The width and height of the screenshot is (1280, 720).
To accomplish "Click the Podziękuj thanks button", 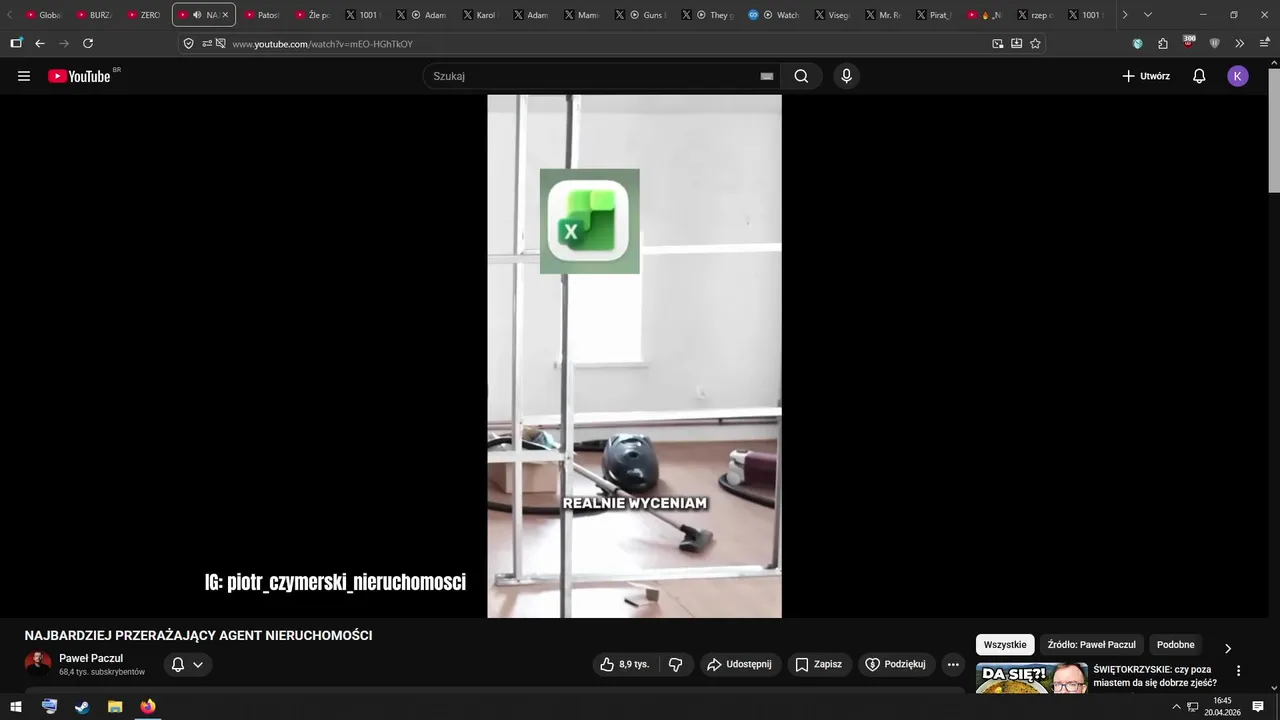I will click(x=896, y=664).
